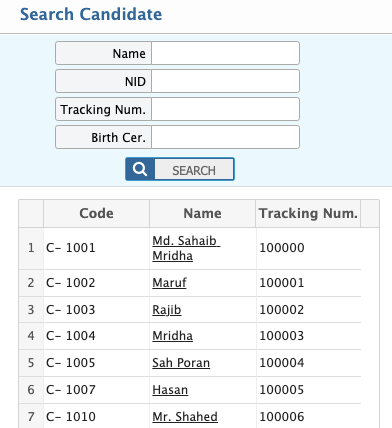Sort by Code column header

(x=96, y=213)
